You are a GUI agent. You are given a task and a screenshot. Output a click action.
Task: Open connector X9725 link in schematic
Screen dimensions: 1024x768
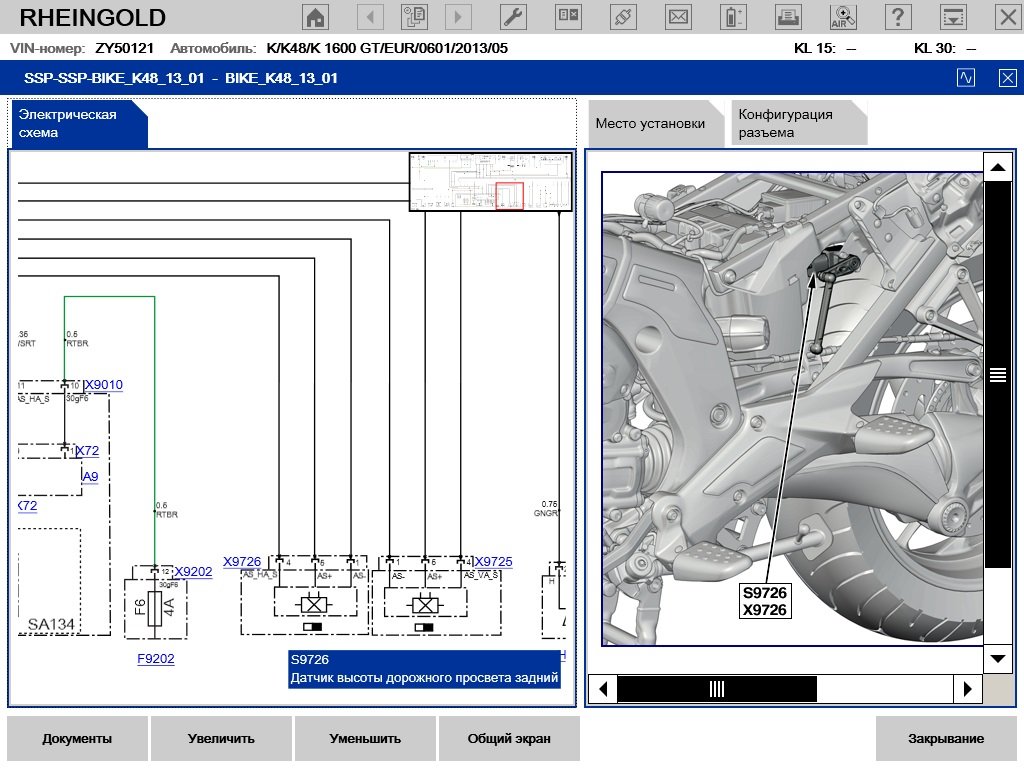[x=493, y=562]
